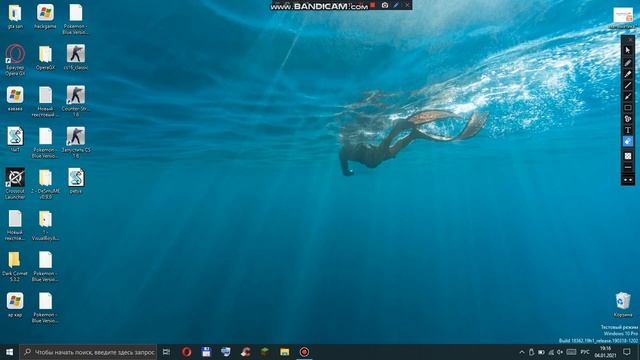Select the arrow tool in the drawing toolbar
640x360 pixels.
628,96
